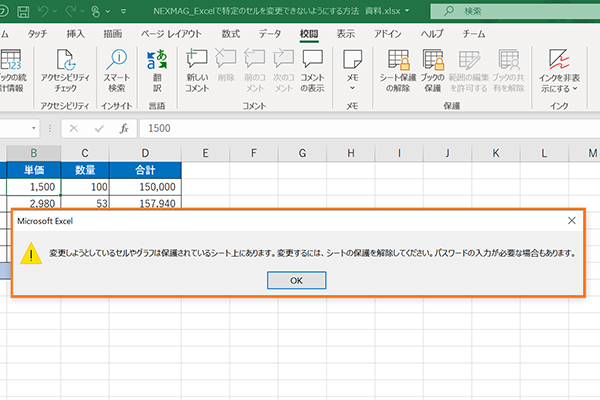Screen dimensions: 600x400
Task: Click the Insert Function fx icon
Action: 124,128
